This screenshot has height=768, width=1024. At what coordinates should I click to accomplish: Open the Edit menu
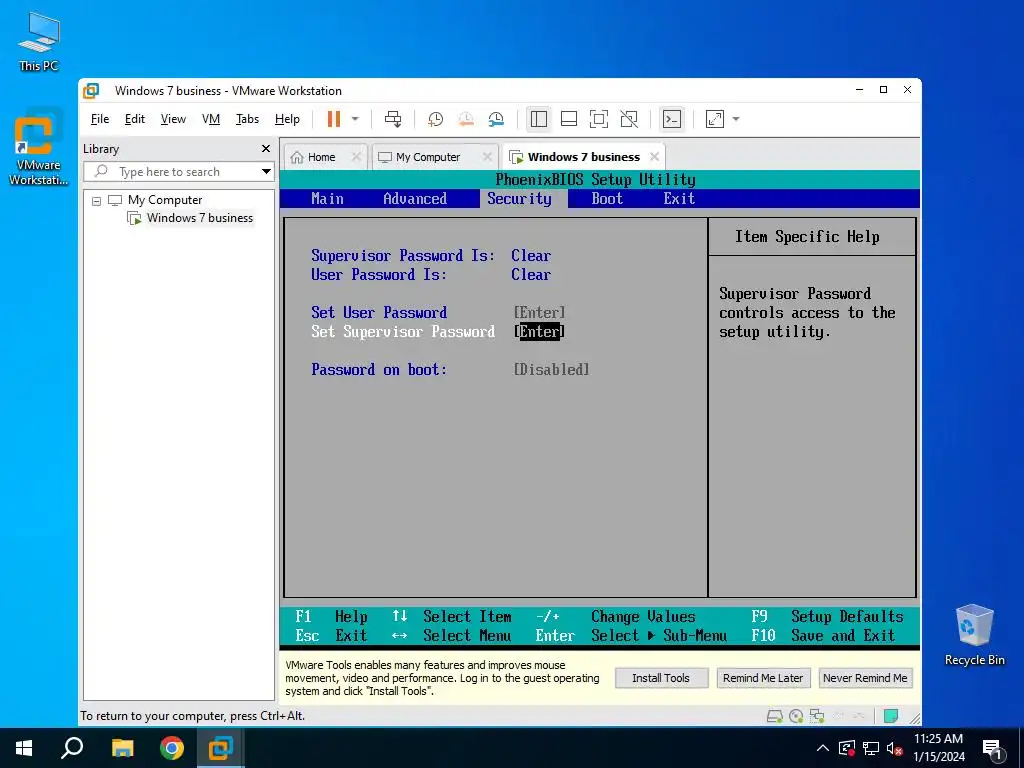[x=135, y=119]
